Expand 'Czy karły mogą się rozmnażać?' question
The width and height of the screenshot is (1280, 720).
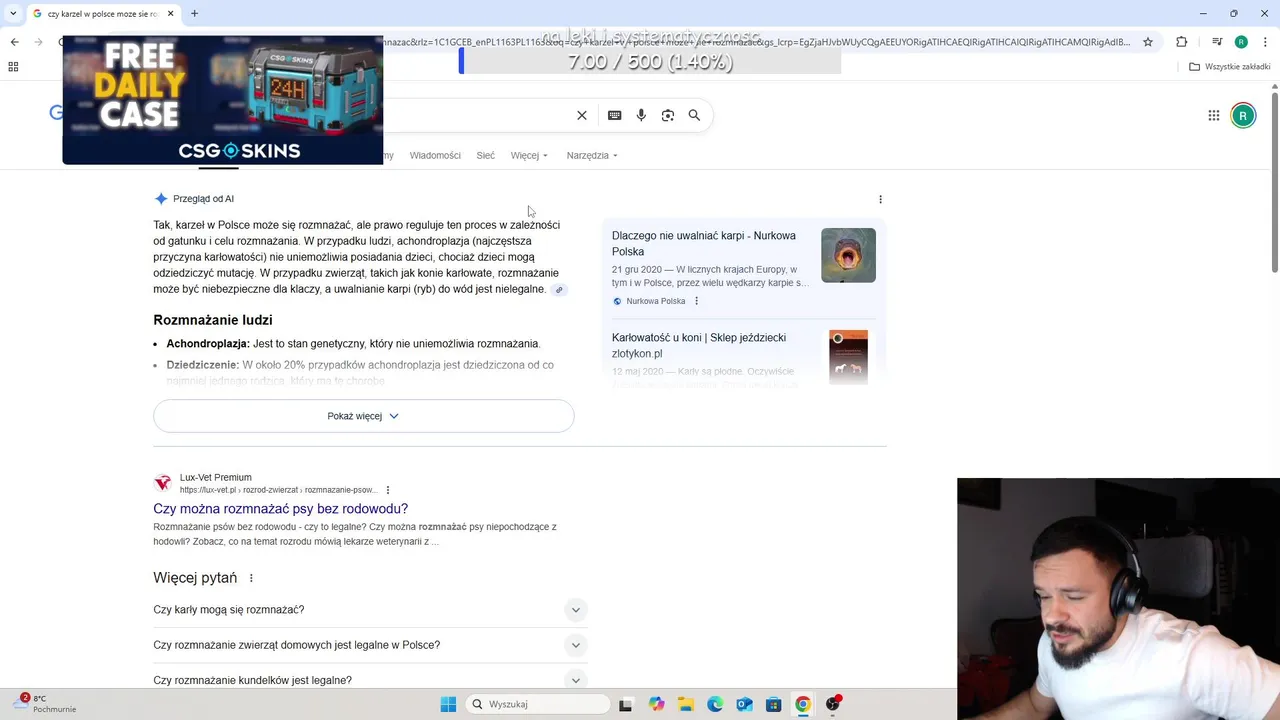click(x=370, y=610)
